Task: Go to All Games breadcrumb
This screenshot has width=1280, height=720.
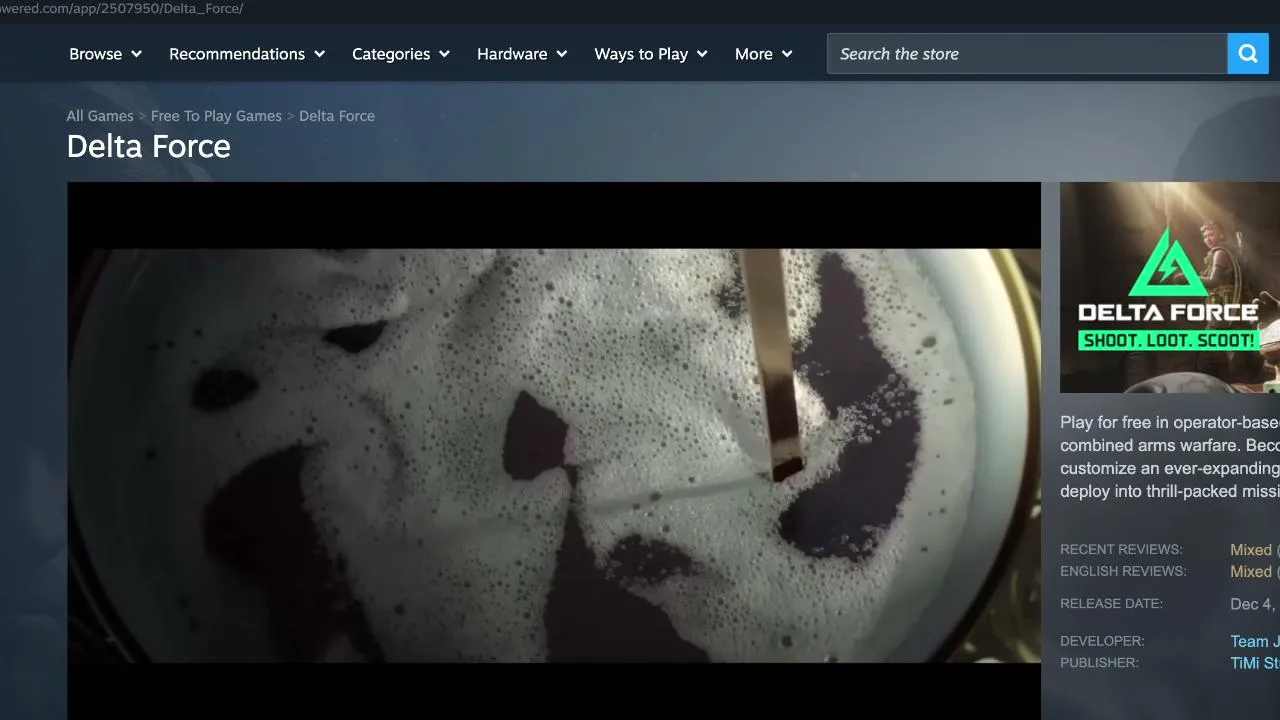Action: tap(100, 116)
